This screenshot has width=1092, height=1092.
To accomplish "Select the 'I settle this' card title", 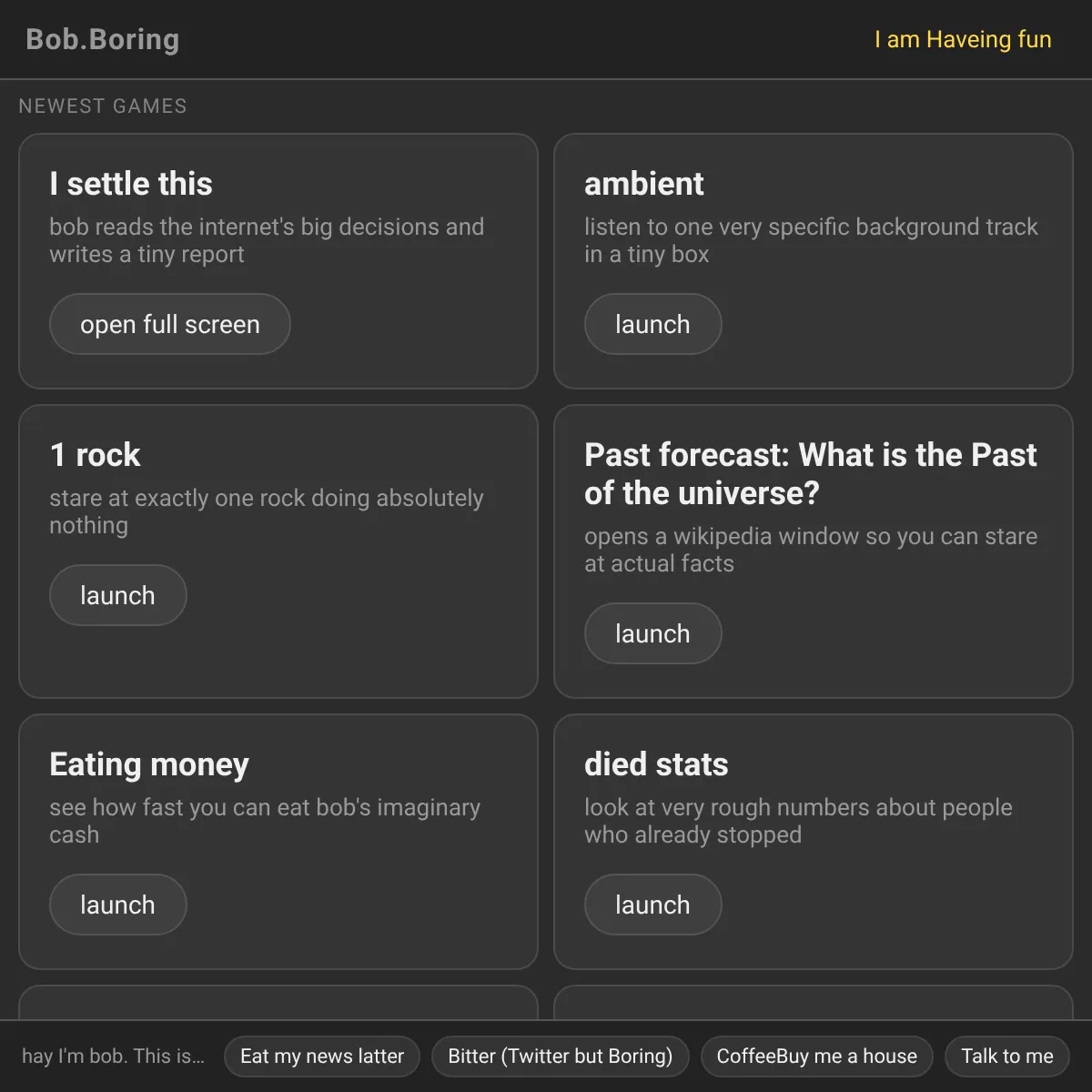I will coord(131,184).
